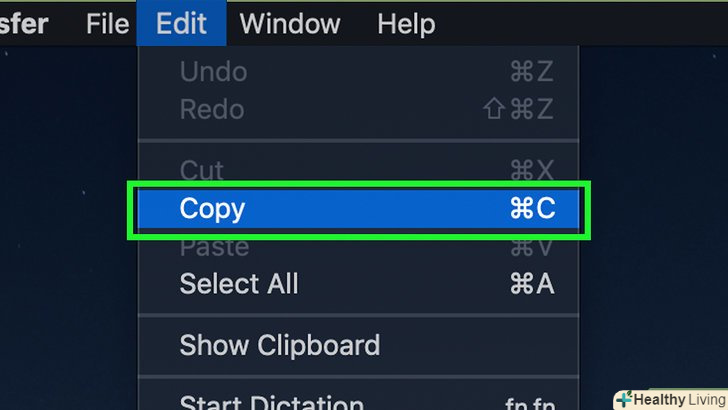The width and height of the screenshot is (728, 410).
Task: Click the Healthy Living watermark text
Action: 682,399
